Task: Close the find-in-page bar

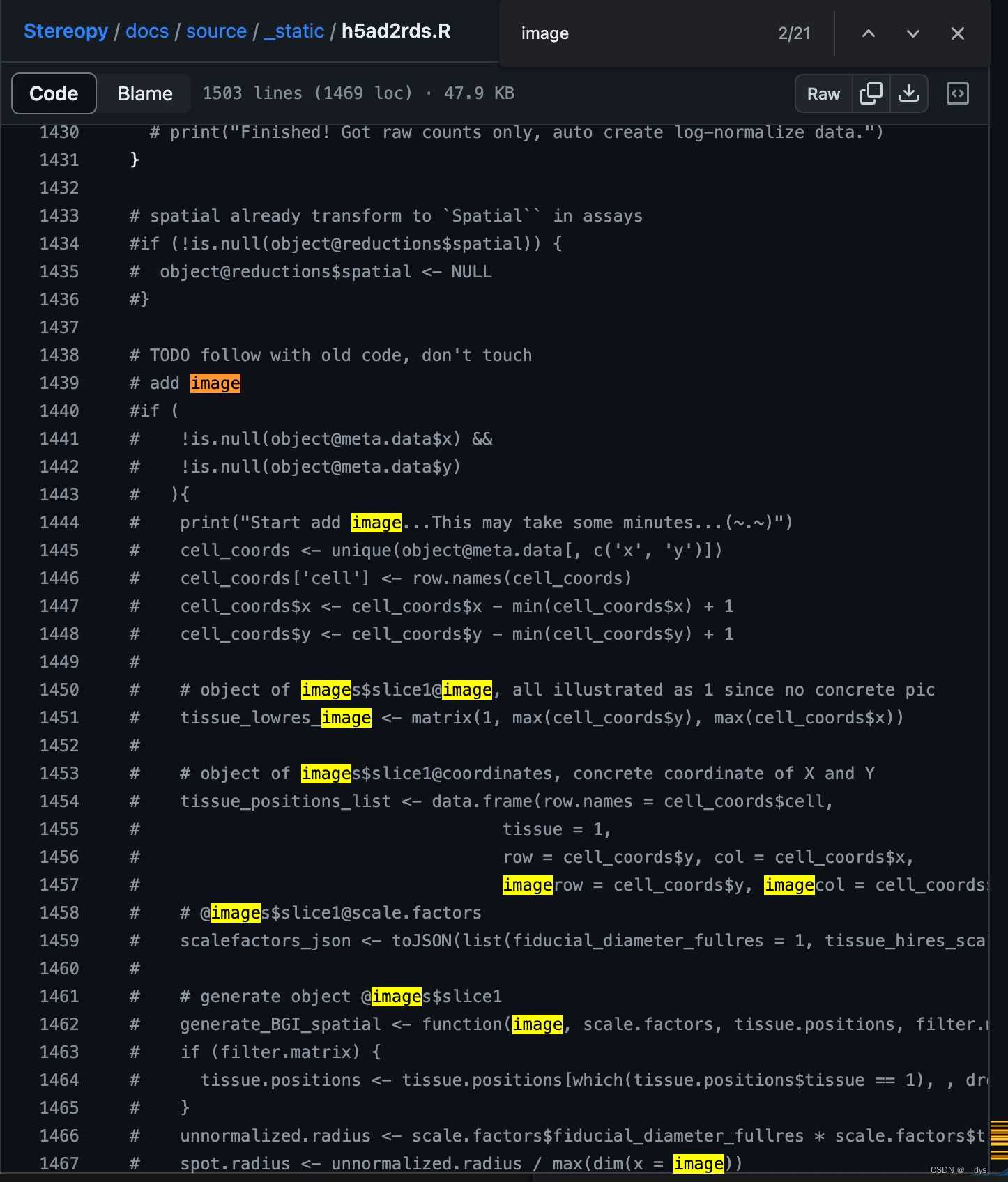Action: click(x=957, y=33)
